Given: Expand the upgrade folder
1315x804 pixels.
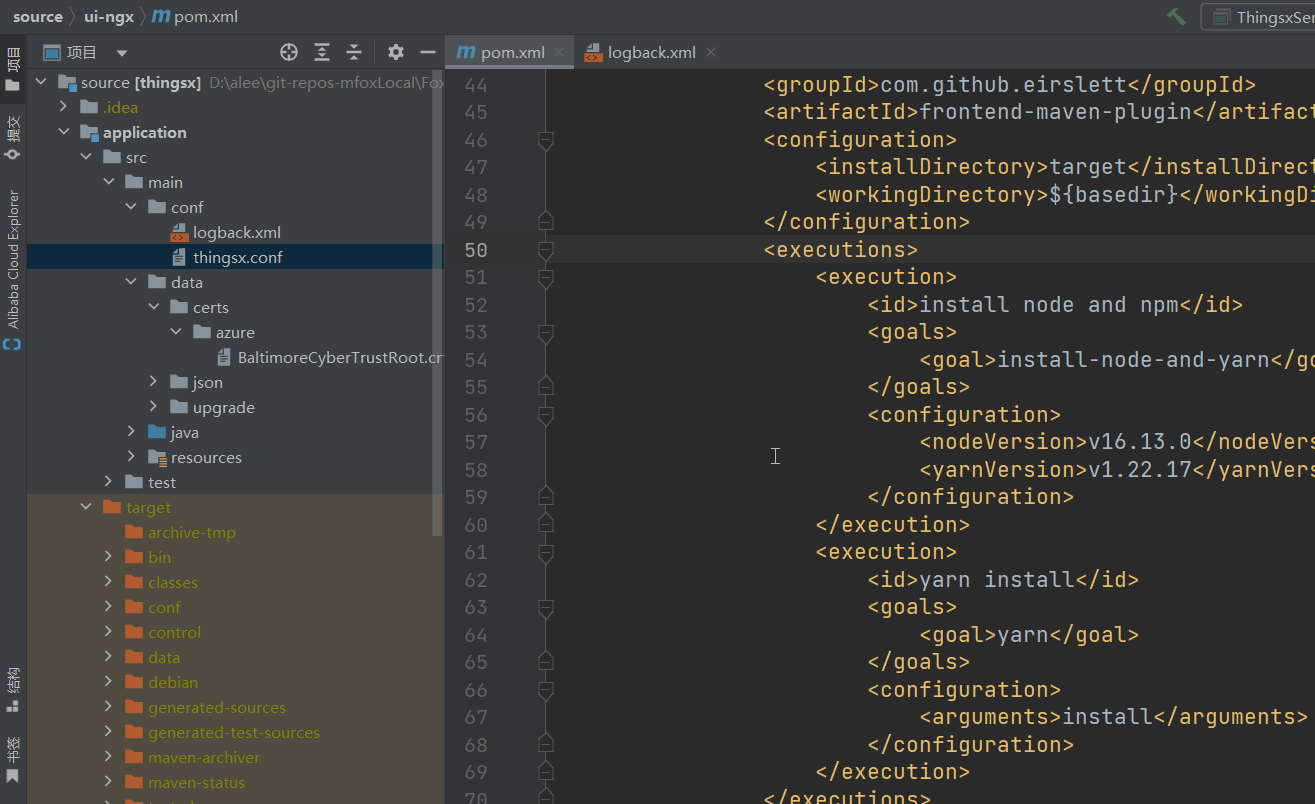Looking at the screenshot, I should click(x=153, y=407).
